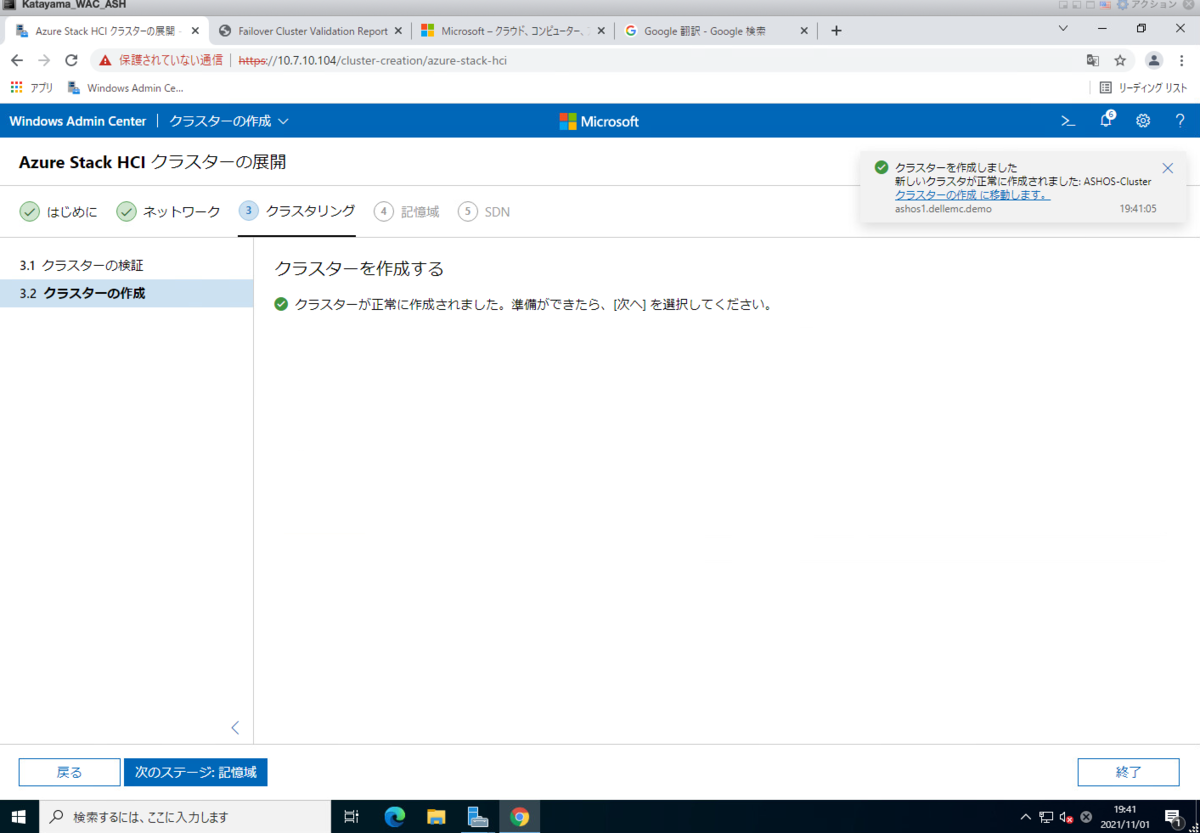Open Windows Admin Ce... bookmark
This screenshot has width=1200, height=833.
[x=126, y=88]
